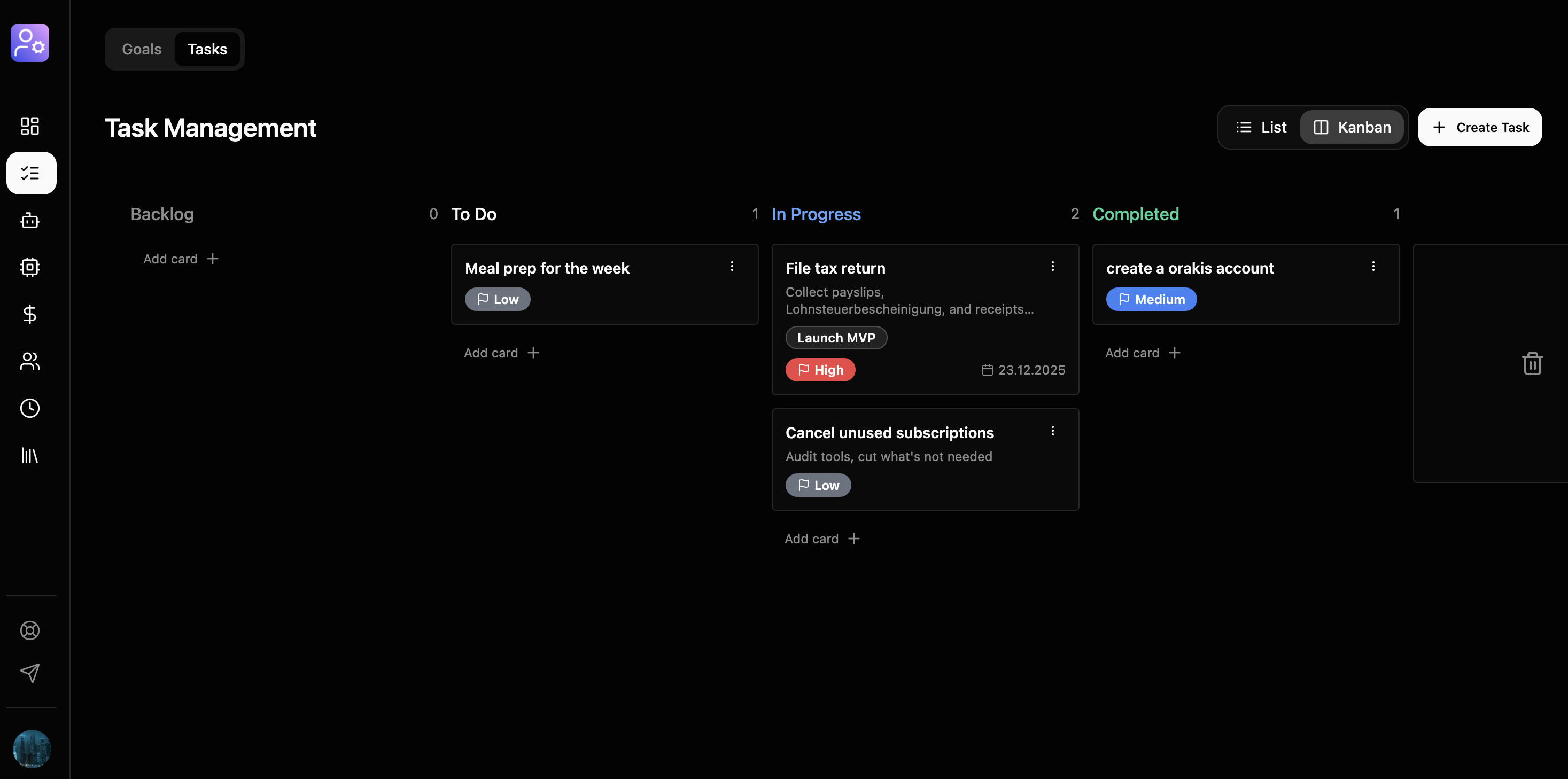The width and height of the screenshot is (1568, 779).
Task: Open the dollar sign finance icon
Action: [x=30, y=314]
